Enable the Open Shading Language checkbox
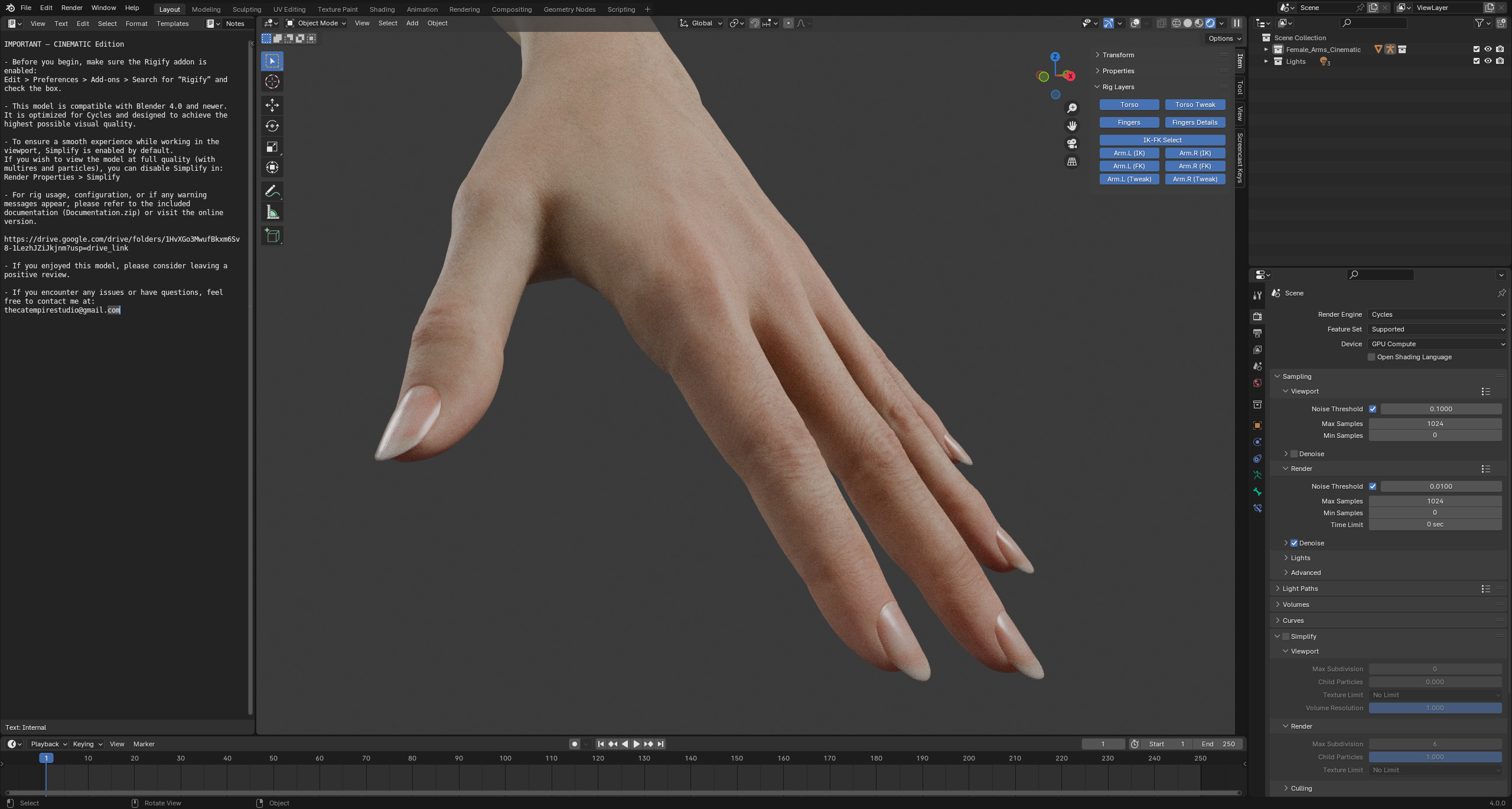The width and height of the screenshot is (1512, 809). pos(1372,357)
